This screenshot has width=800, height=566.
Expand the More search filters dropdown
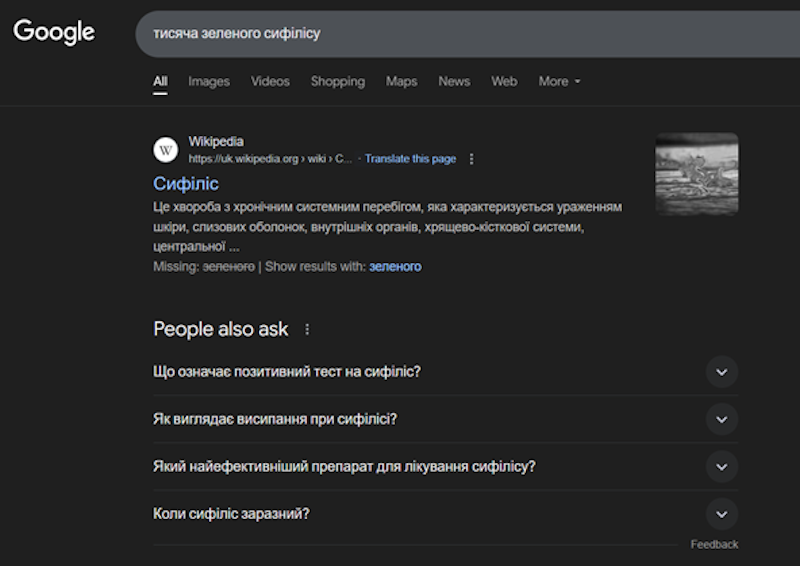pyautogui.click(x=559, y=82)
